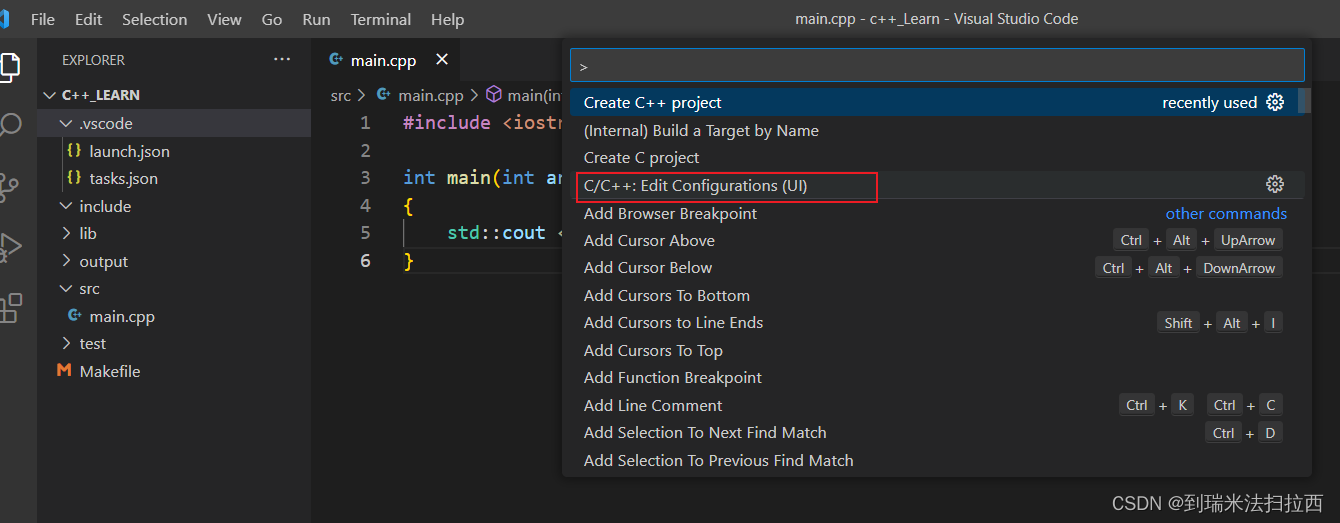Expand the test folder
Image resolution: width=1340 pixels, height=523 pixels.
click(67, 344)
